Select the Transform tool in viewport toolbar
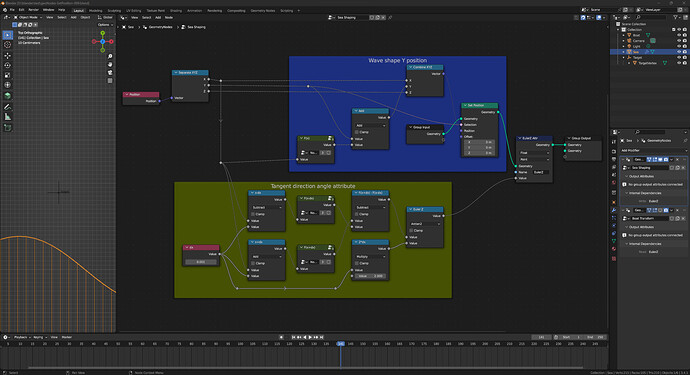 click(x=7, y=85)
